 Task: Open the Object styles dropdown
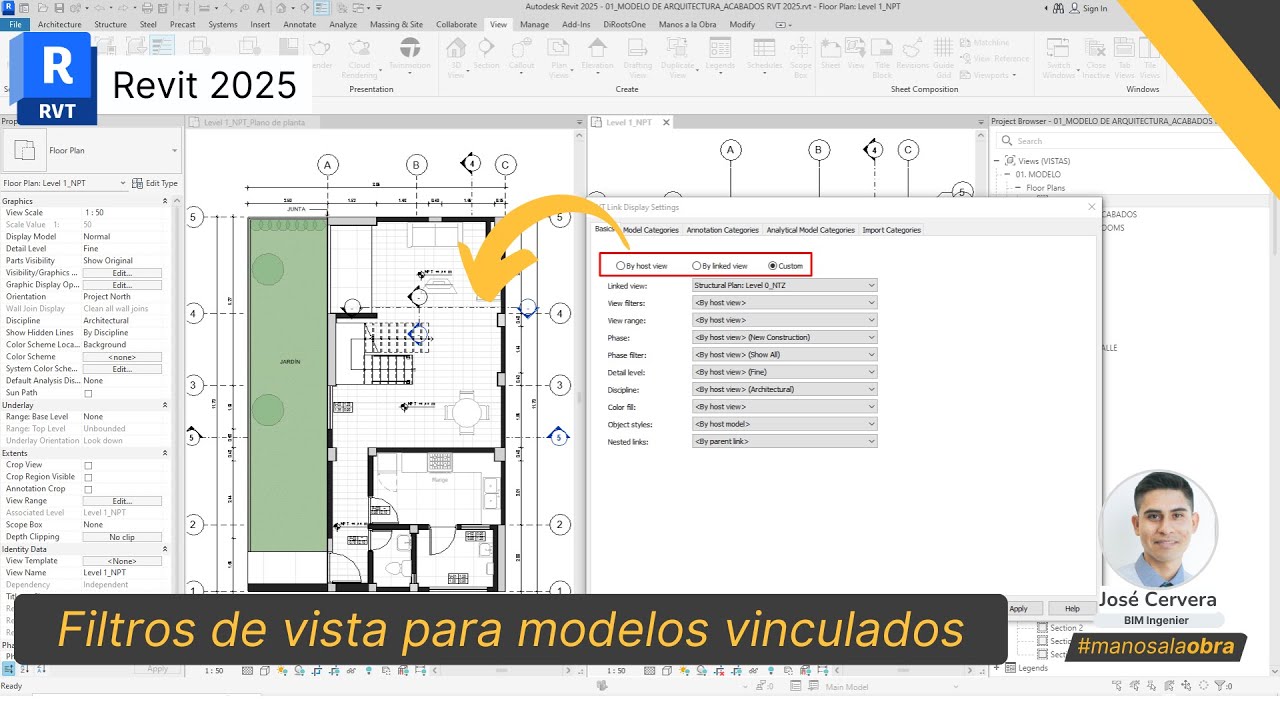pyautogui.click(x=785, y=424)
